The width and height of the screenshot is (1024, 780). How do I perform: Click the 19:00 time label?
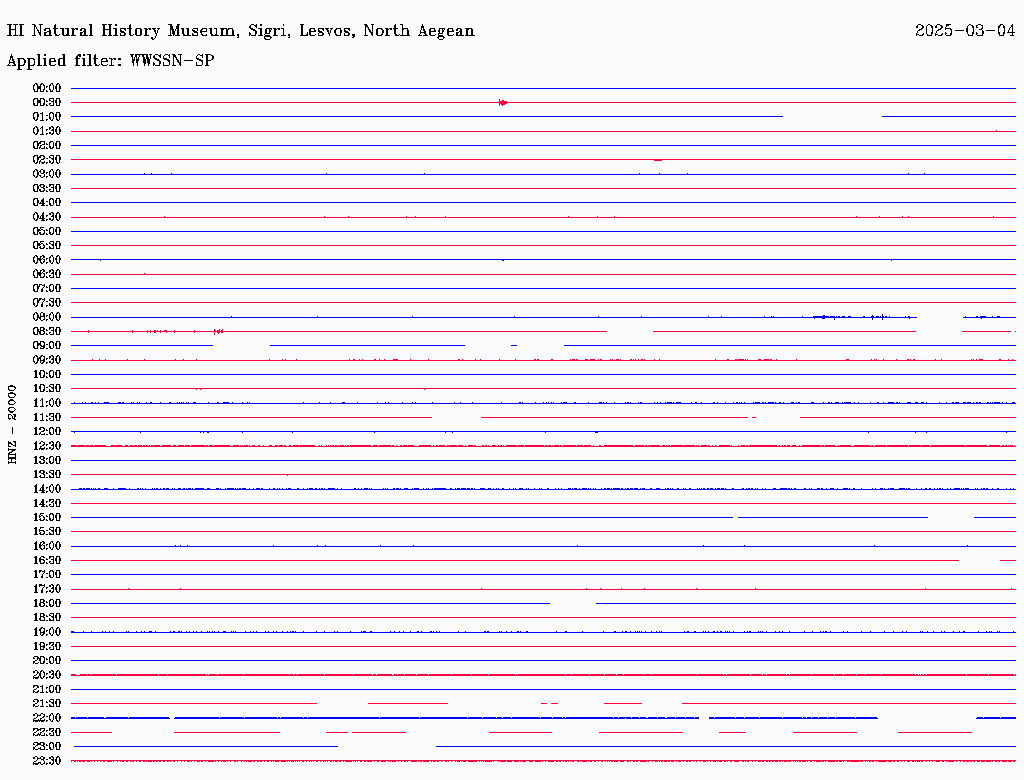click(46, 632)
